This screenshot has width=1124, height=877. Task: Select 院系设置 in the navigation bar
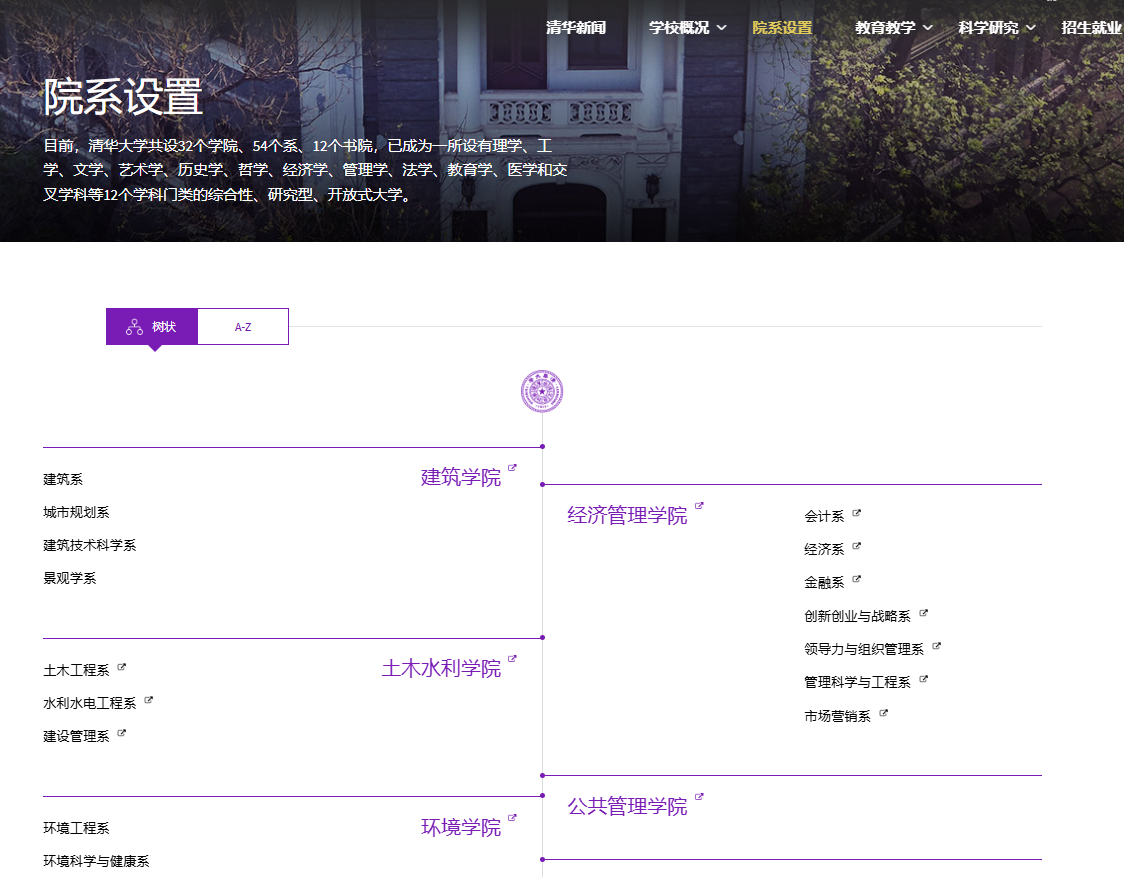click(x=782, y=27)
